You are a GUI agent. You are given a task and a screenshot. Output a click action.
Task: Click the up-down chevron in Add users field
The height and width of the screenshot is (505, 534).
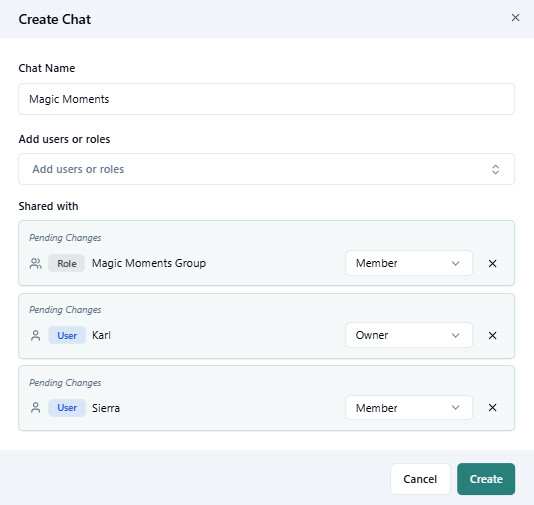pos(496,169)
